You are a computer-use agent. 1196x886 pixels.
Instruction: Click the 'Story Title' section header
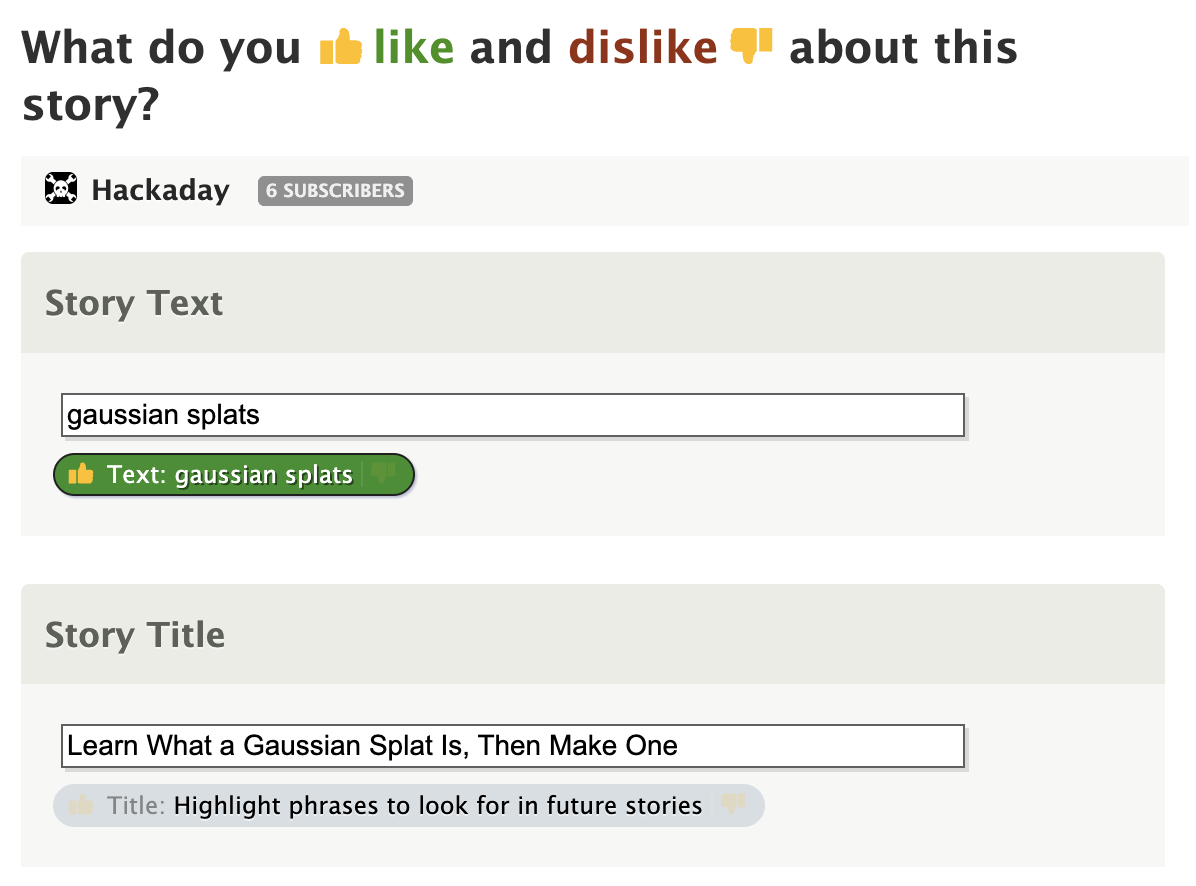(x=135, y=635)
